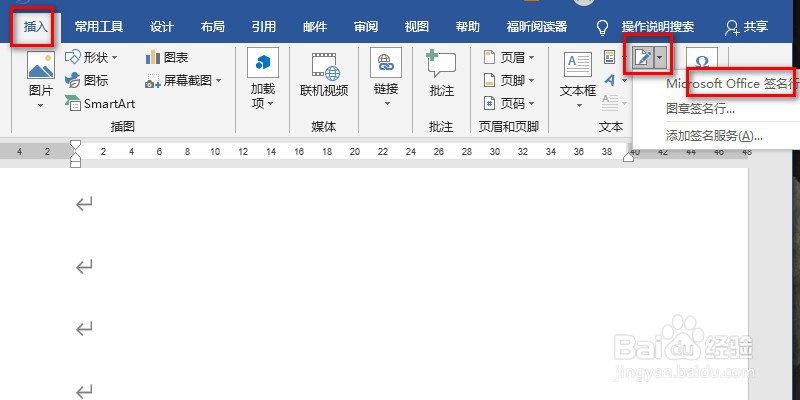Click the signature line pen icon
The height and width of the screenshot is (400, 800).
point(643,58)
